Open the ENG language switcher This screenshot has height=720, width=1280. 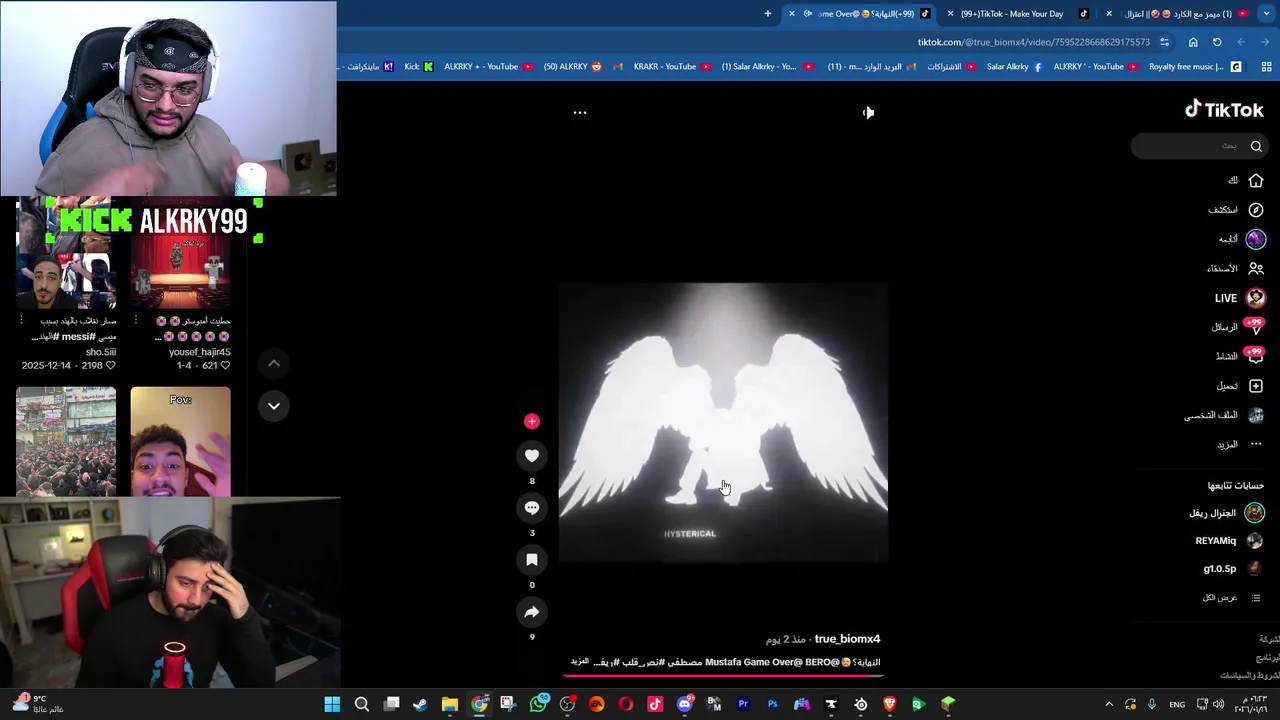point(1177,704)
